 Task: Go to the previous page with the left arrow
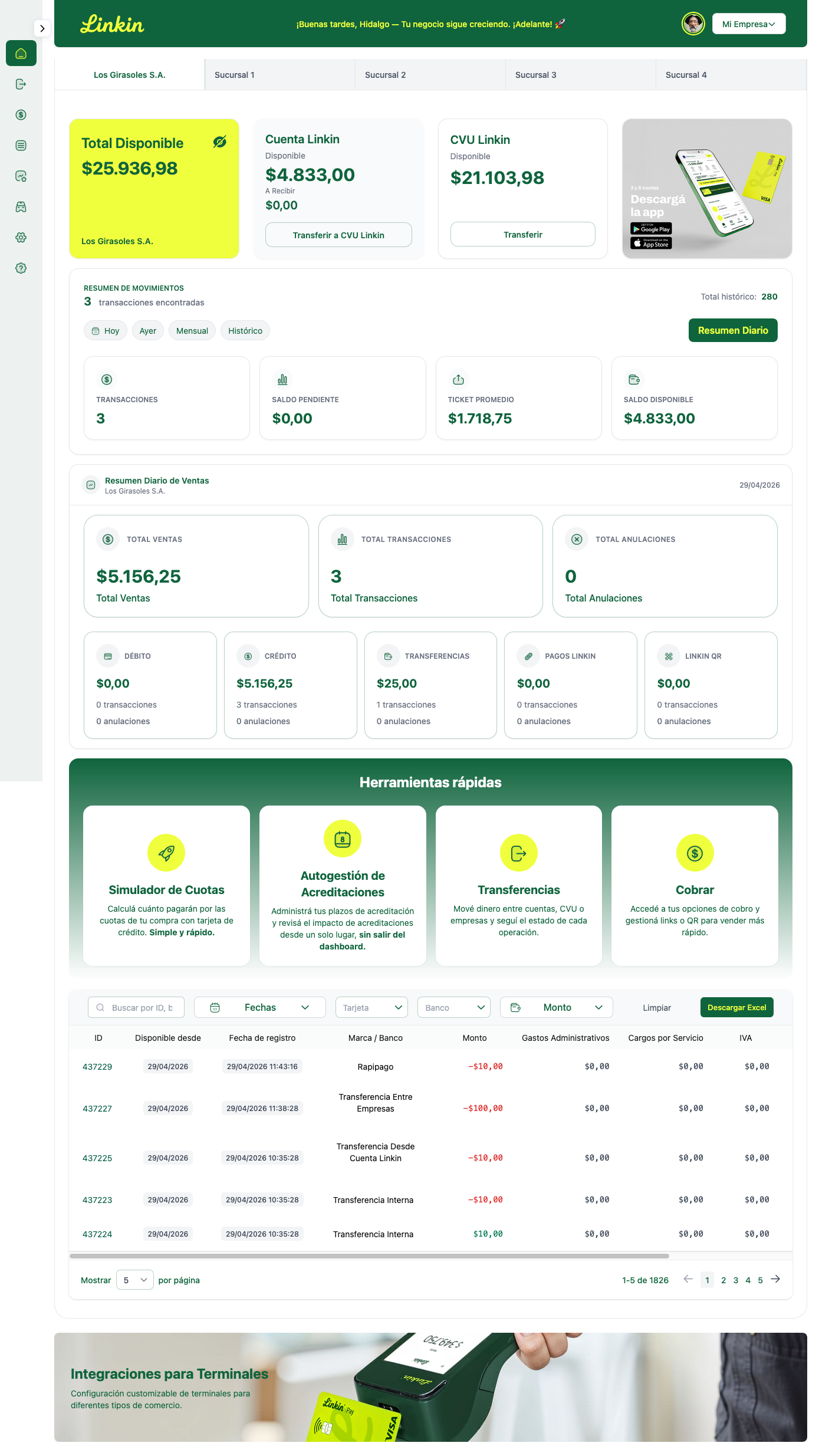click(688, 1279)
